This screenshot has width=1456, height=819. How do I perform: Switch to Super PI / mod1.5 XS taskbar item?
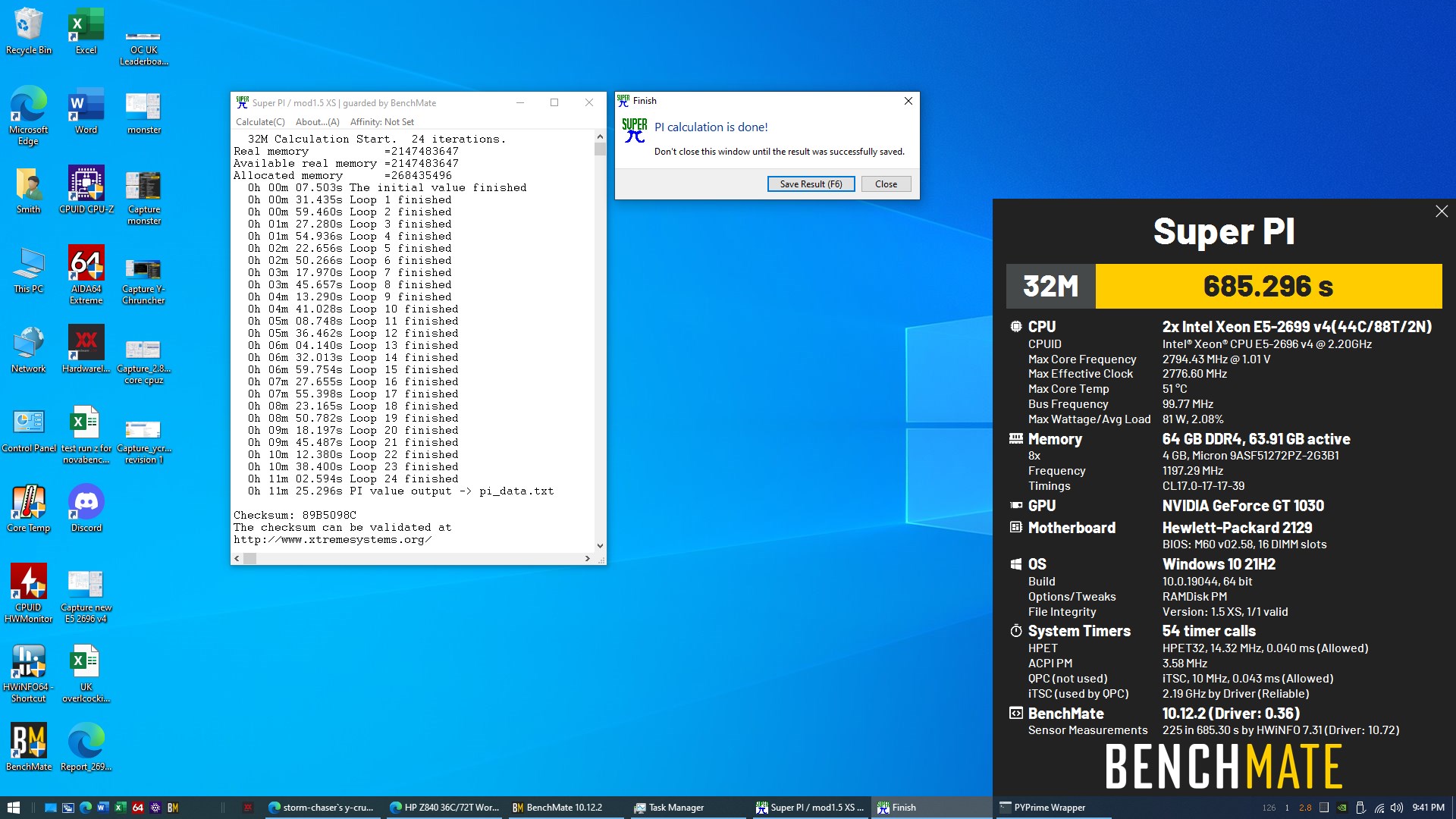coord(809,808)
